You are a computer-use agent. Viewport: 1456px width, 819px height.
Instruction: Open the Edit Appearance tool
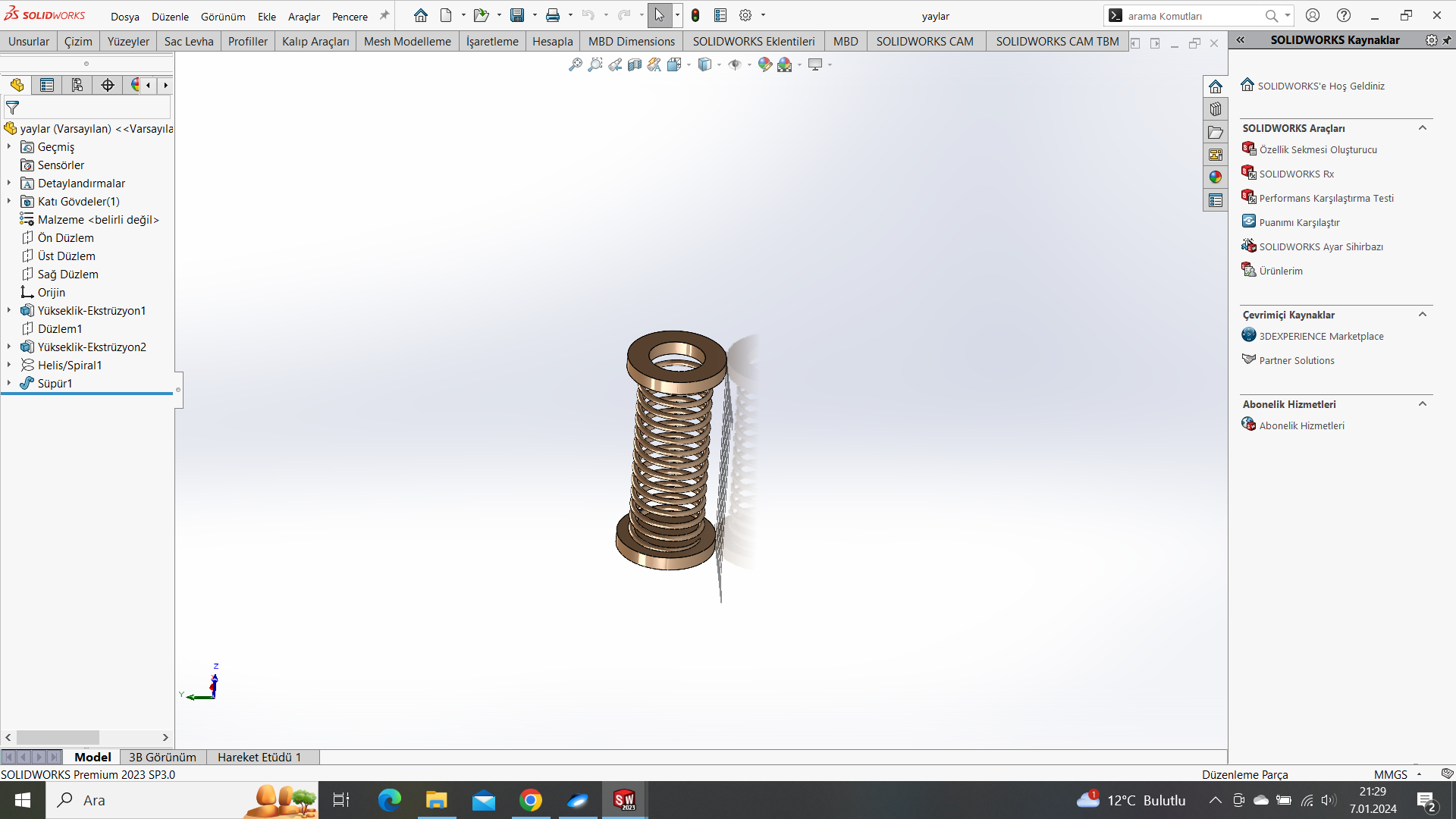coord(764,65)
